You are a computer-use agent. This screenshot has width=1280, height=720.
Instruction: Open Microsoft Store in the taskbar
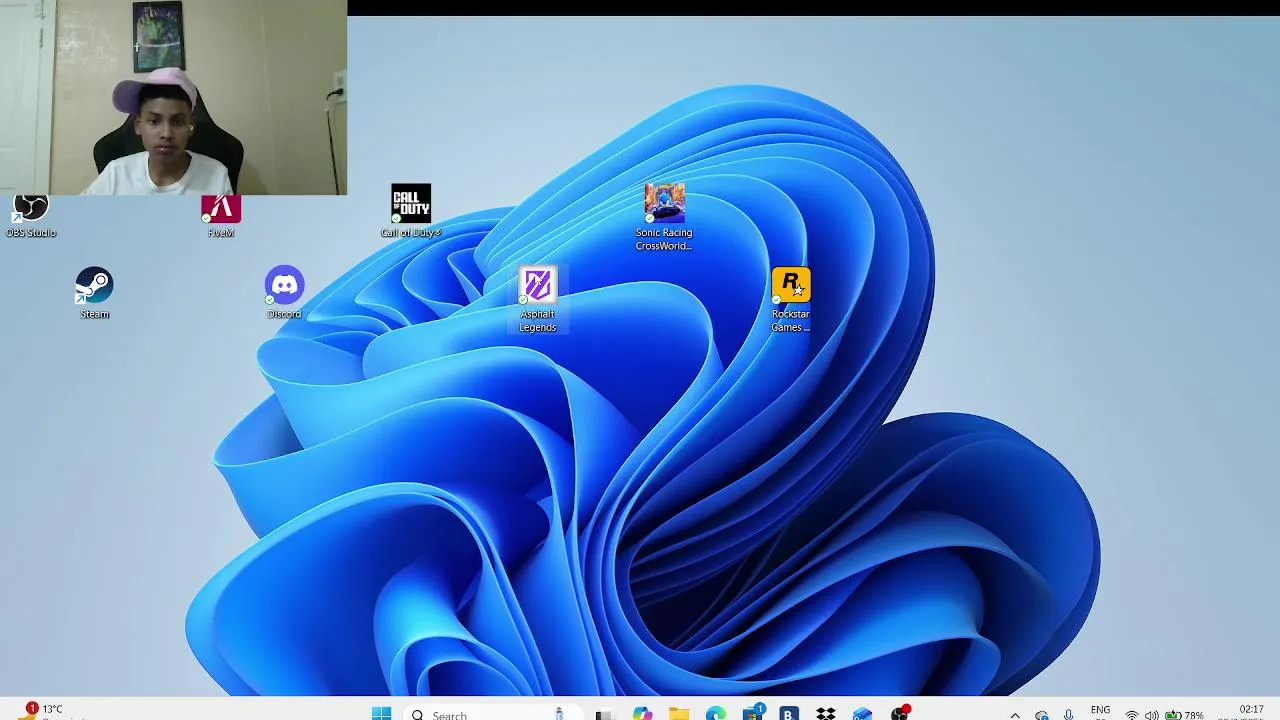[x=752, y=714]
